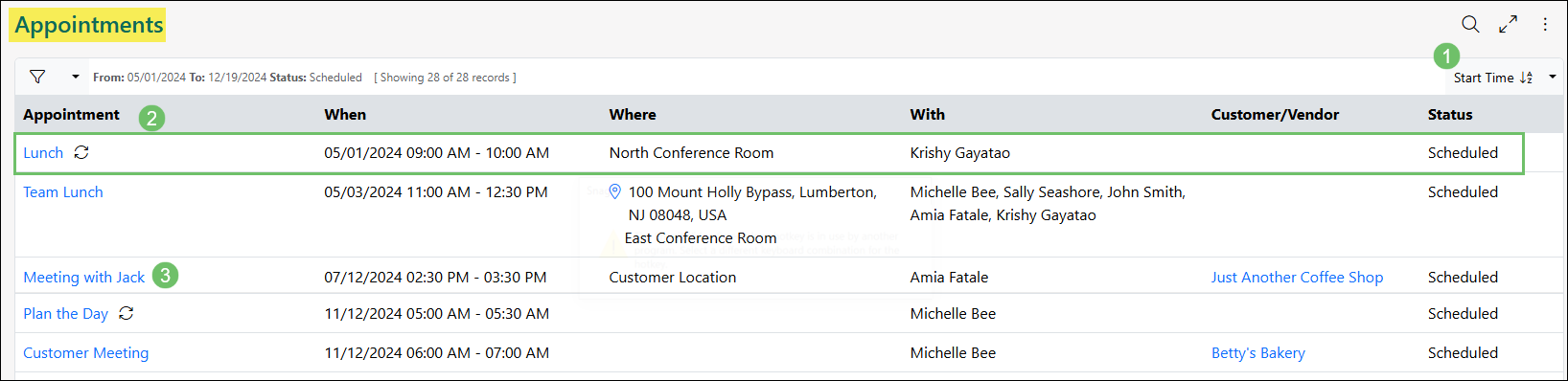This screenshot has height=381, width=1568.
Task: Click Michelle Bee in Plan the Day row
Action: pos(953,314)
